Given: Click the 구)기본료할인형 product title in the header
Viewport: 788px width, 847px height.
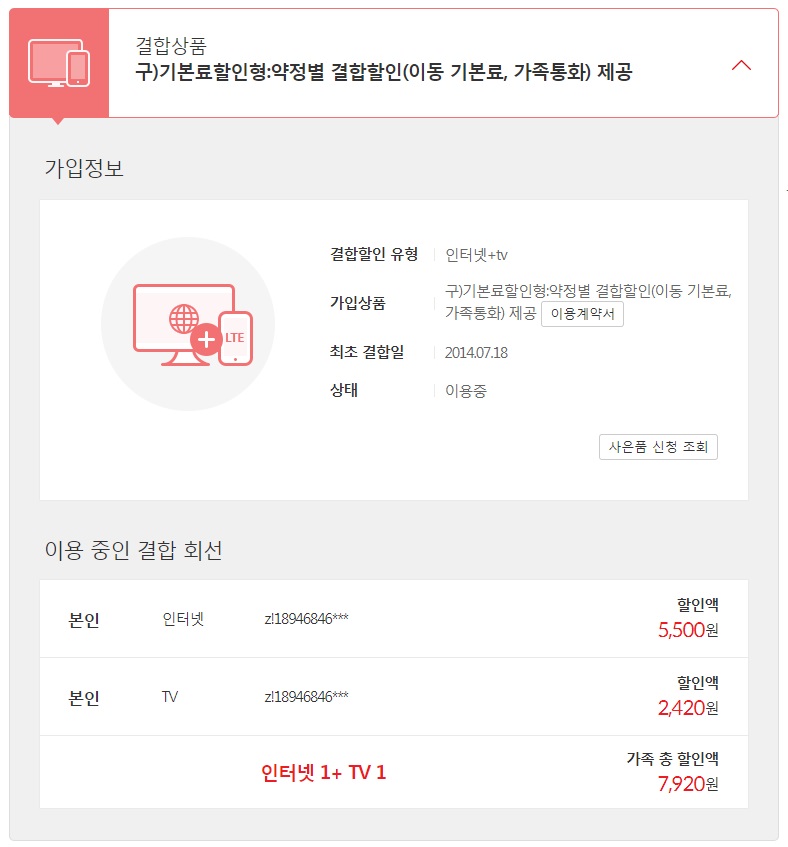Looking at the screenshot, I should point(383,73).
